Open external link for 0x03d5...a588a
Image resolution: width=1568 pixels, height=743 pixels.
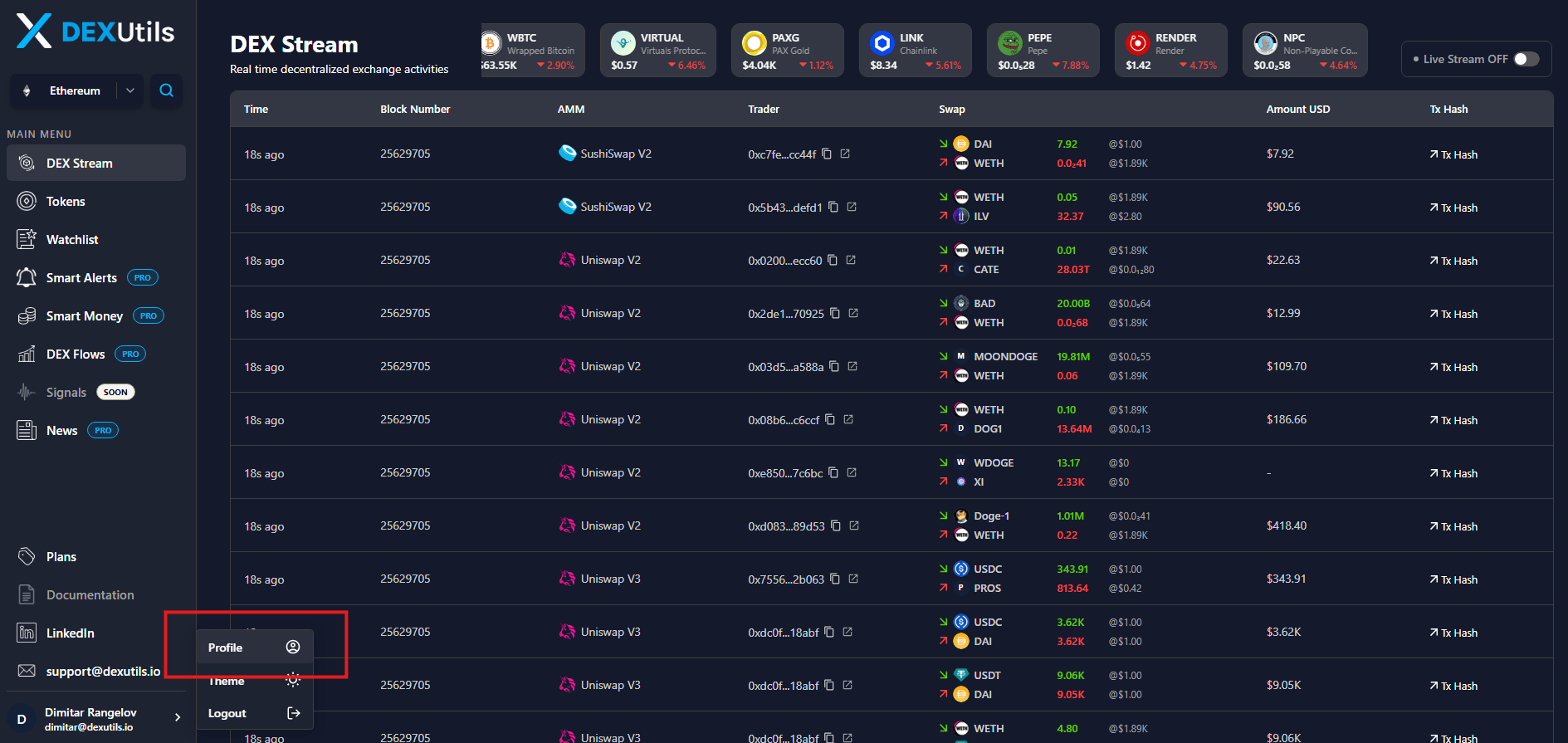(852, 366)
